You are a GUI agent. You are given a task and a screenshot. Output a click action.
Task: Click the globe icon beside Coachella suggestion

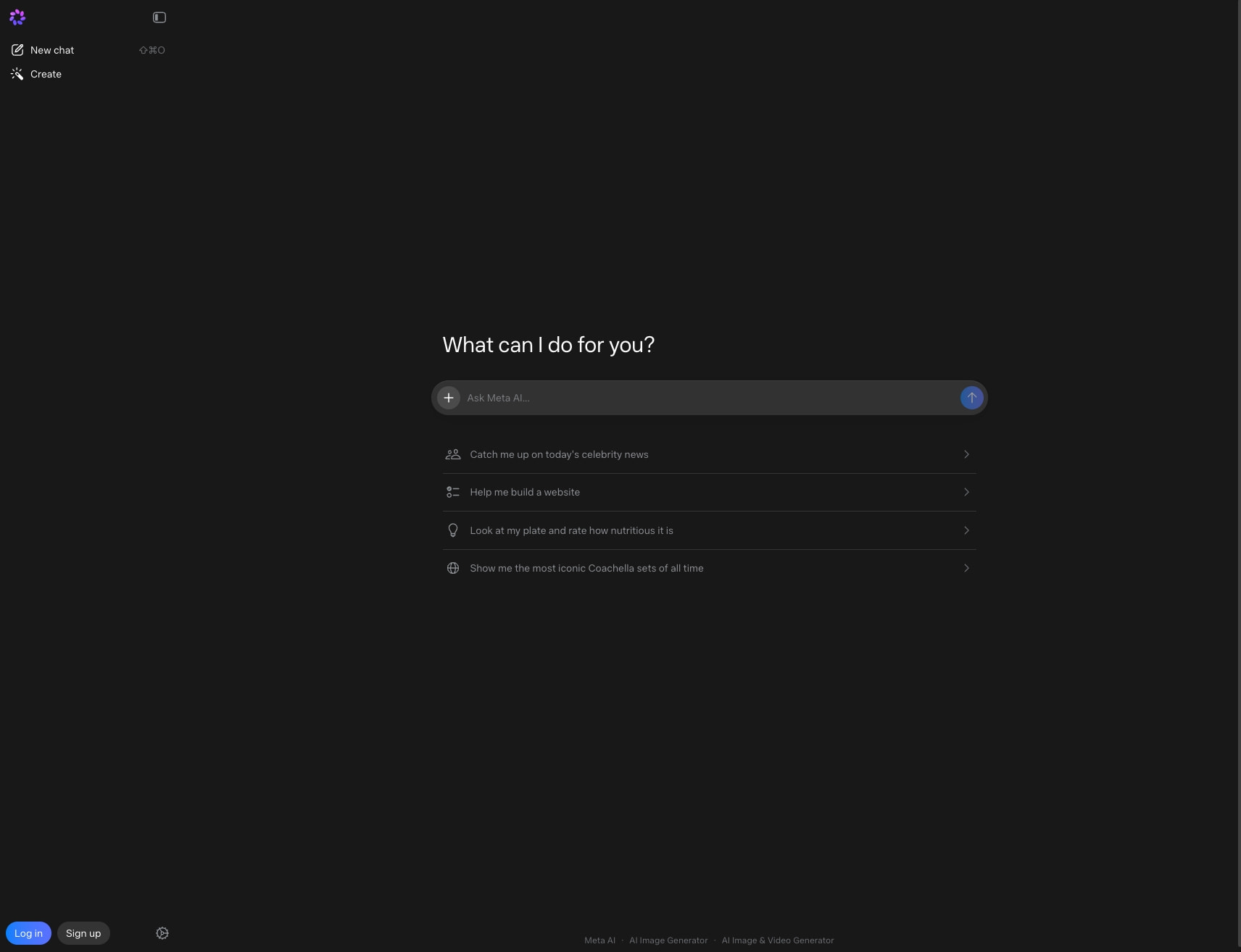coord(453,568)
